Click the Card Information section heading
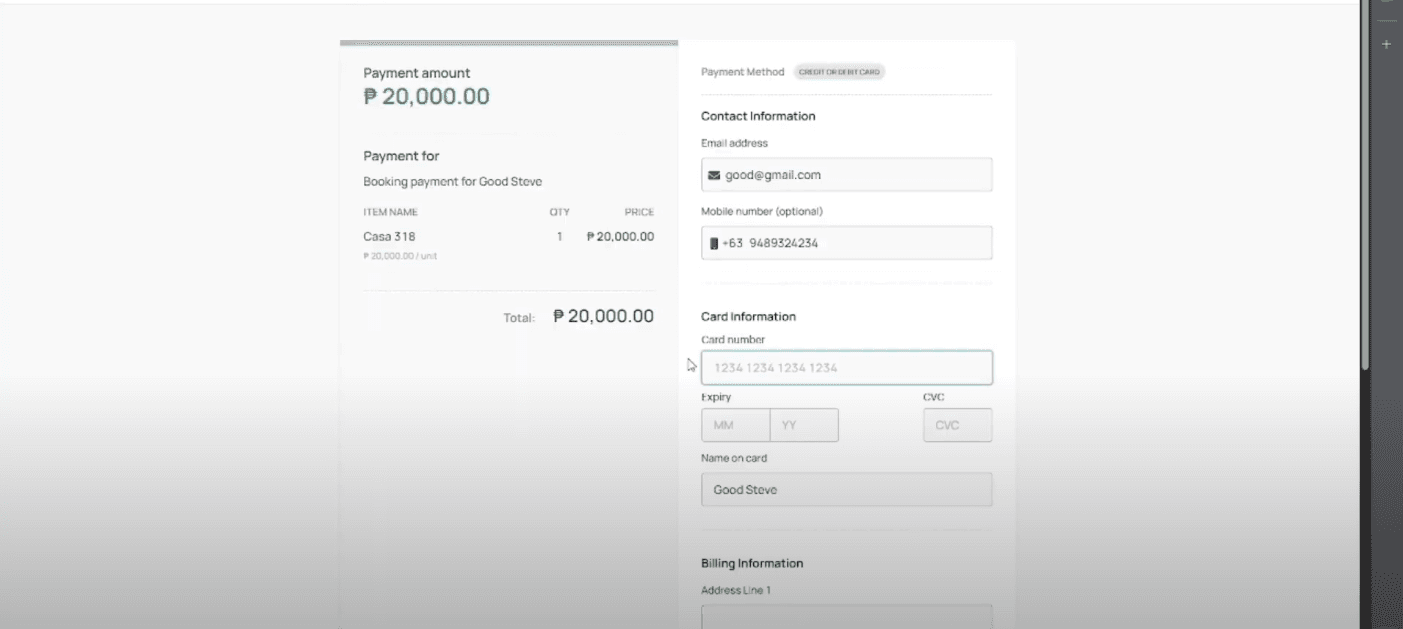The width and height of the screenshot is (1403, 629). [748, 317]
